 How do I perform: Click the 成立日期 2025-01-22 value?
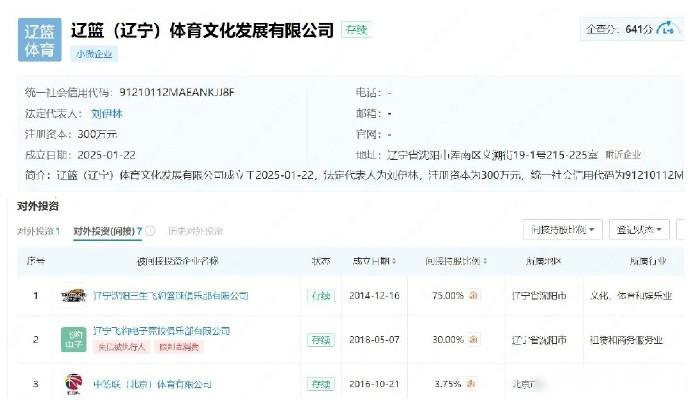click(106, 154)
